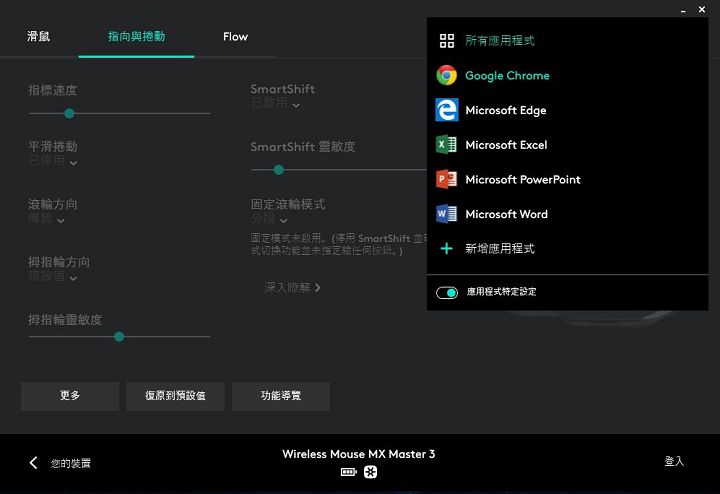
Task: Click the plus icon to add application
Action: coord(446,249)
